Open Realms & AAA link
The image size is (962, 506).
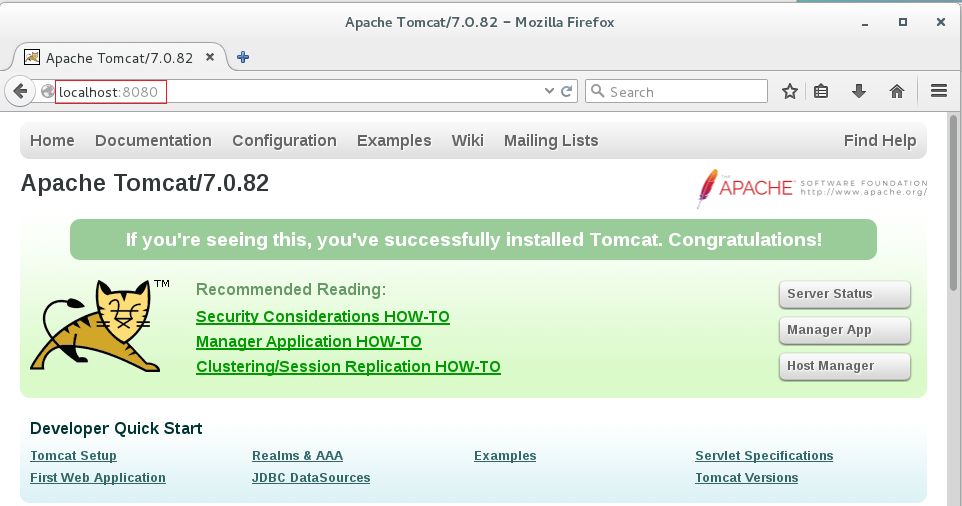[x=297, y=456]
